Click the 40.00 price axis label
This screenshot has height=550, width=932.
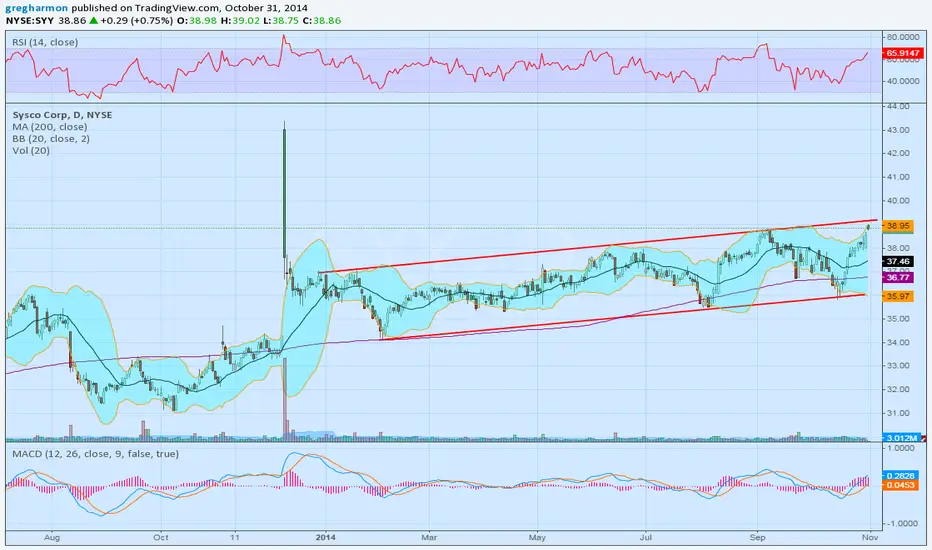pos(898,200)
